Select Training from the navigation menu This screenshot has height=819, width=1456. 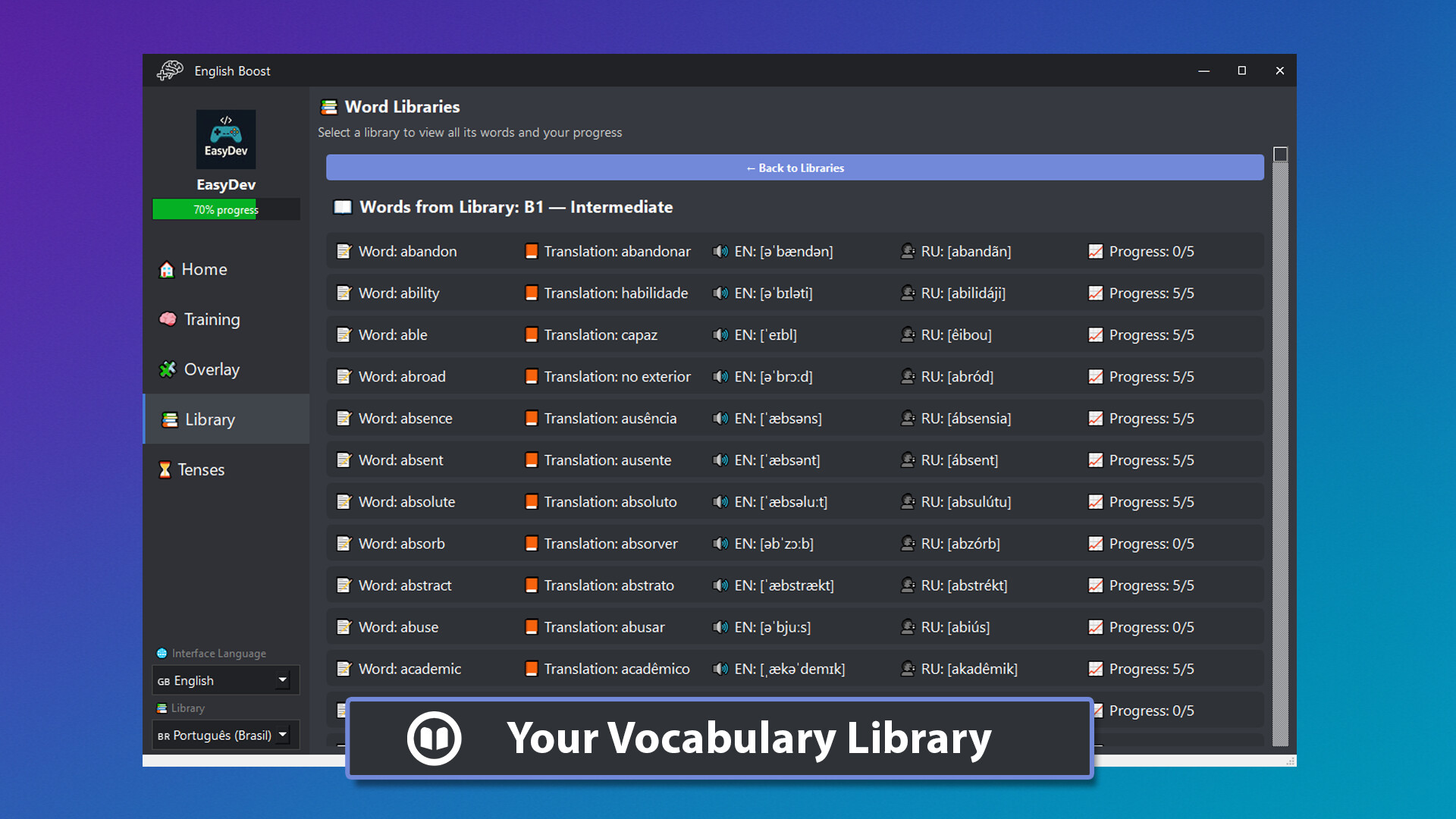pos(211,319)
